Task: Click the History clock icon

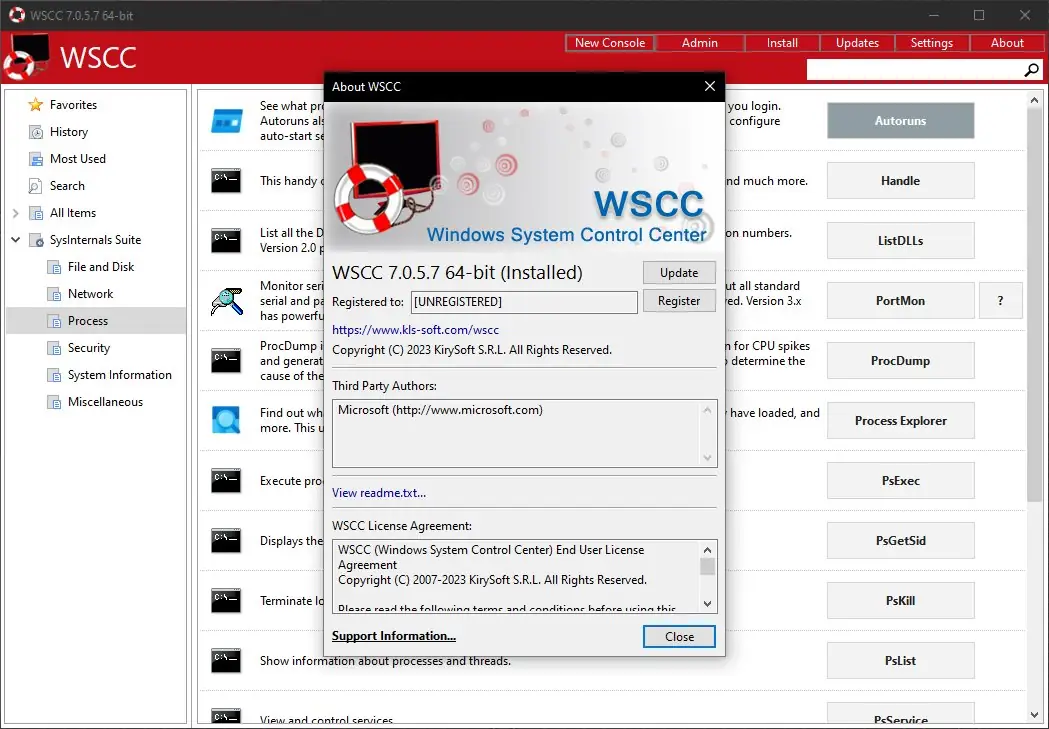Action: coord(35,131)
